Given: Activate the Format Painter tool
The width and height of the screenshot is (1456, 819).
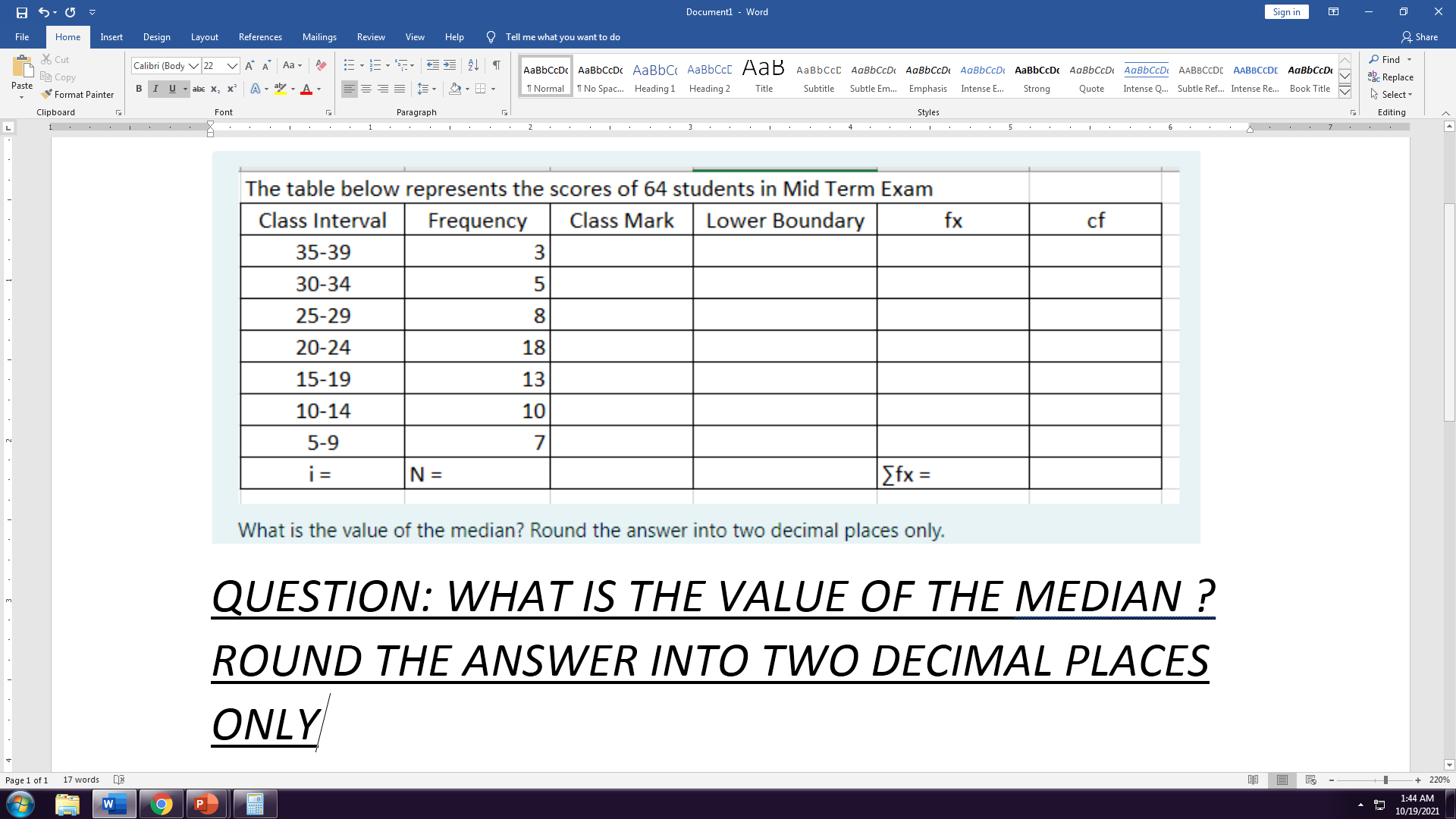Looking at the screenshot, I should [78, 94].
